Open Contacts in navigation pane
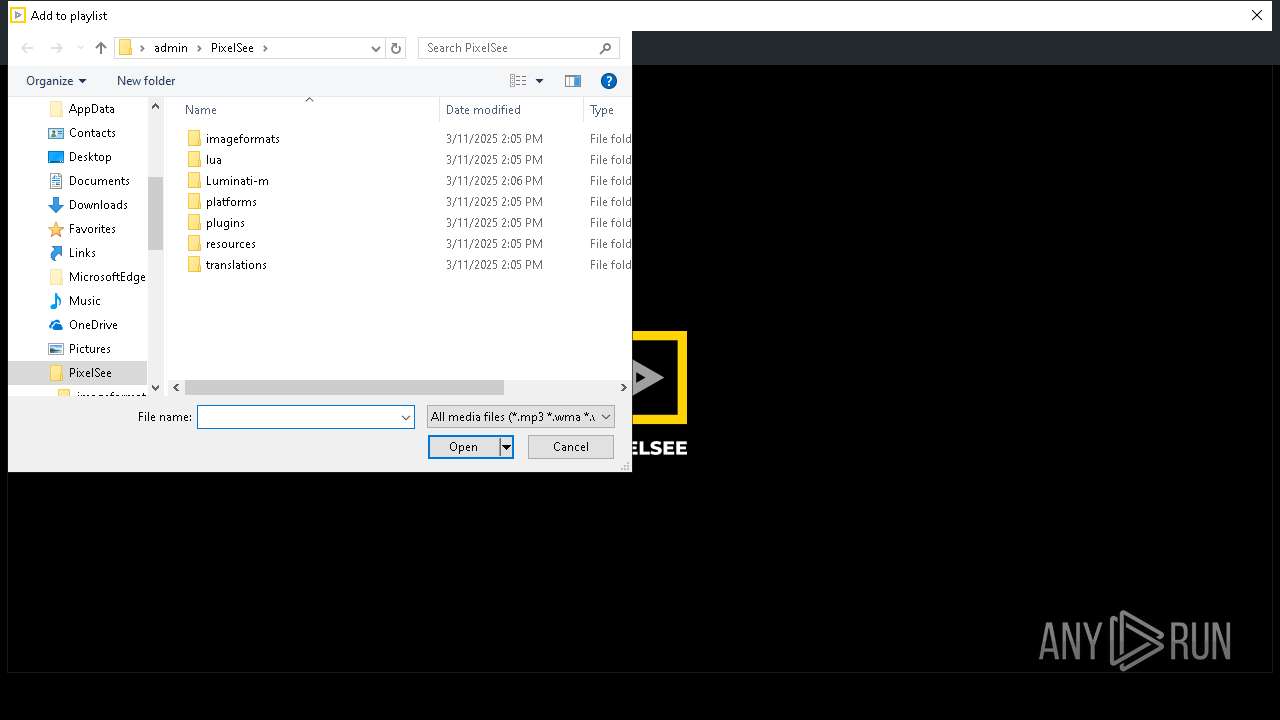The height and width of the screenshot is (720, 1280). (x=91, y=133)
